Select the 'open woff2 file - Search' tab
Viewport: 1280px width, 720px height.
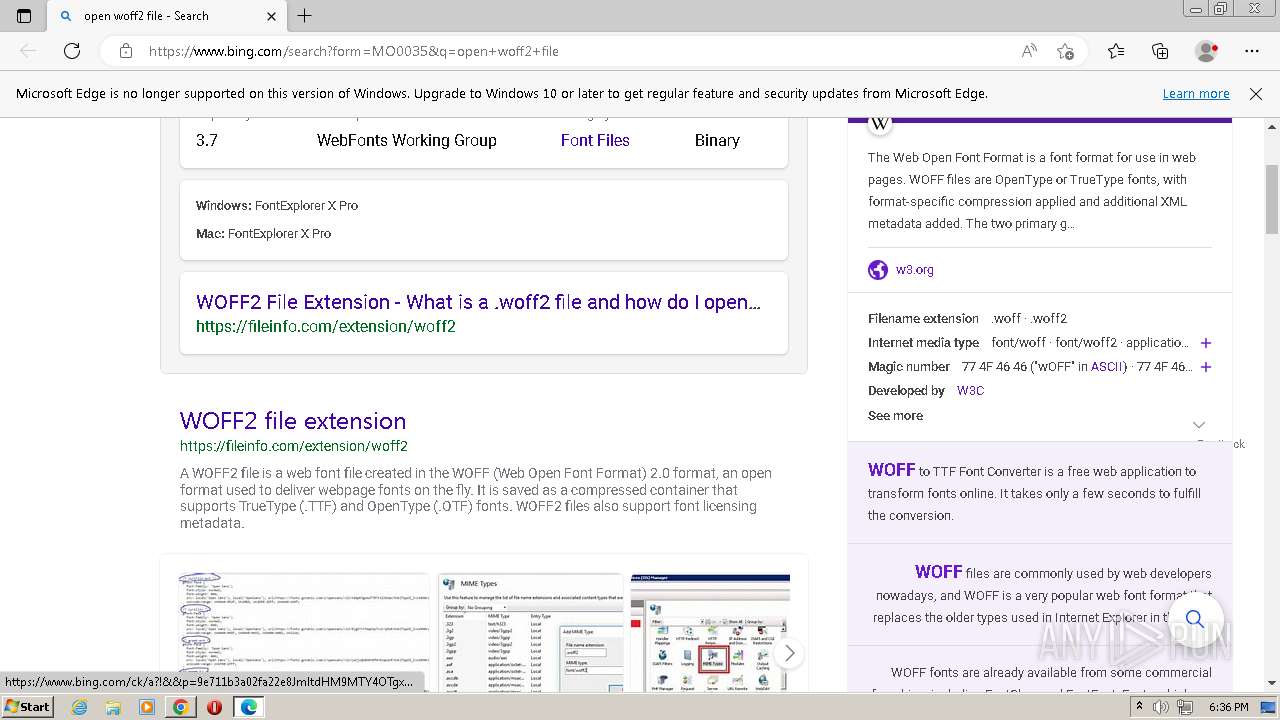pyautogui.click(x=167, y=16)
